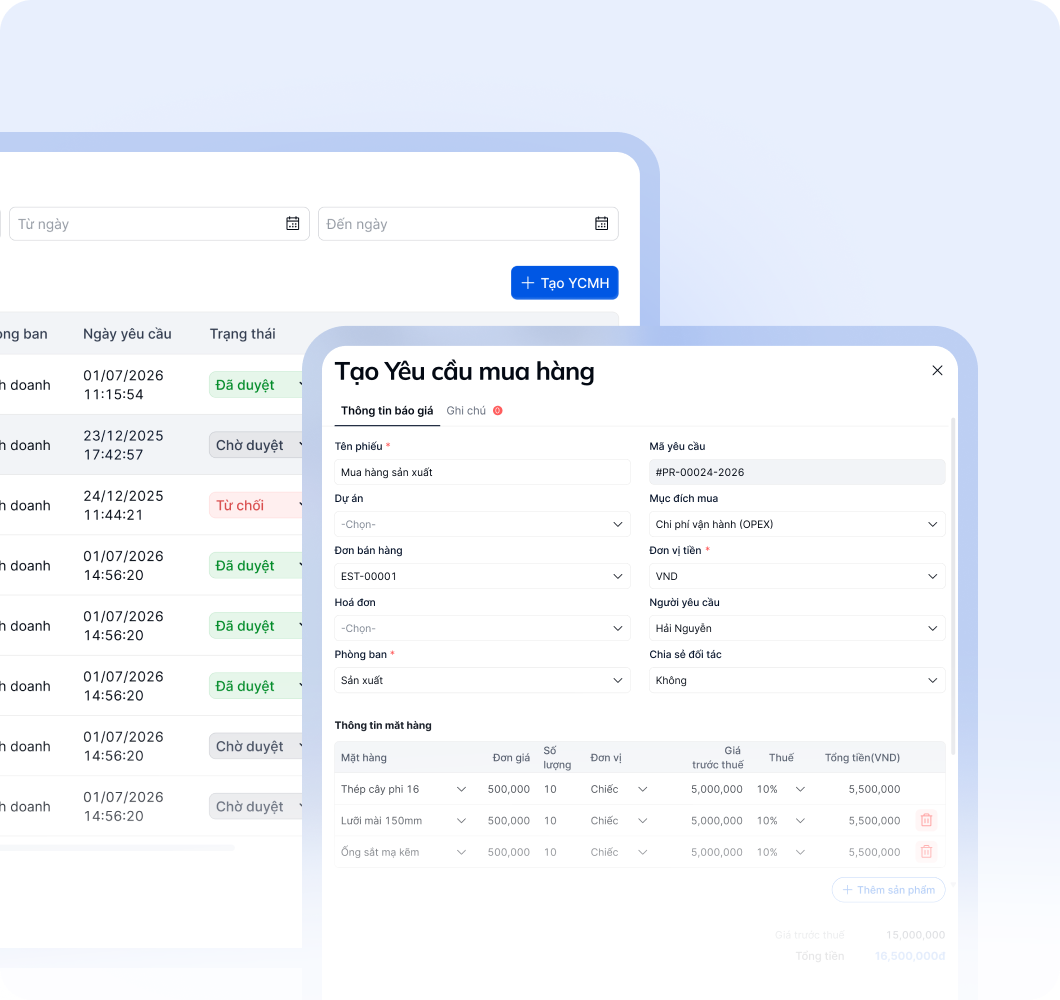The height and width of the screenshot is (1000, 1060).
Task: Click the Tạo YCMH button
Action: click(x=564, y=283)
